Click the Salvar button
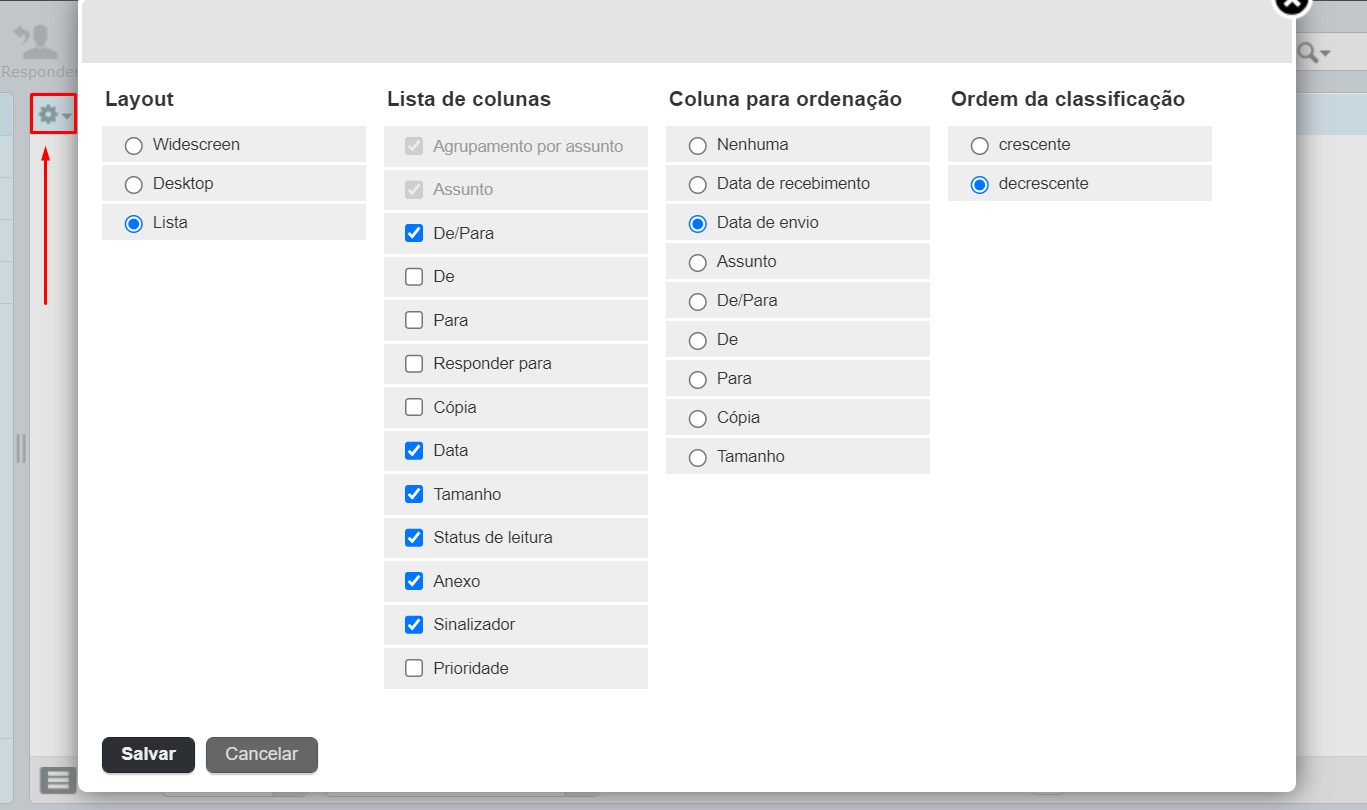The image size is (1367, 810). [148, 755]
